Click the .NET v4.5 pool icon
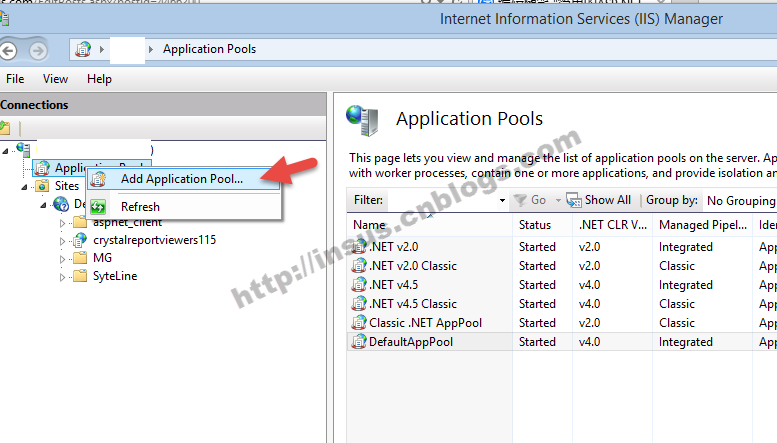The image size is (777, 443). coord(358,285)
